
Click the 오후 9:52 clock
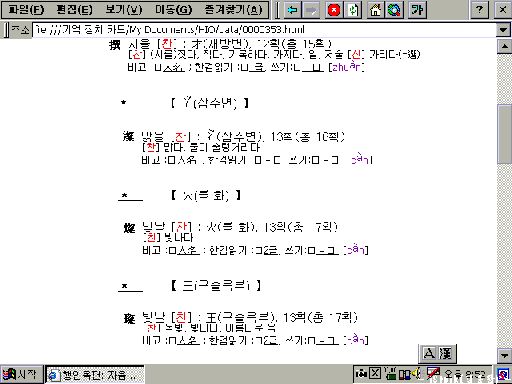(x=465, y=375)
